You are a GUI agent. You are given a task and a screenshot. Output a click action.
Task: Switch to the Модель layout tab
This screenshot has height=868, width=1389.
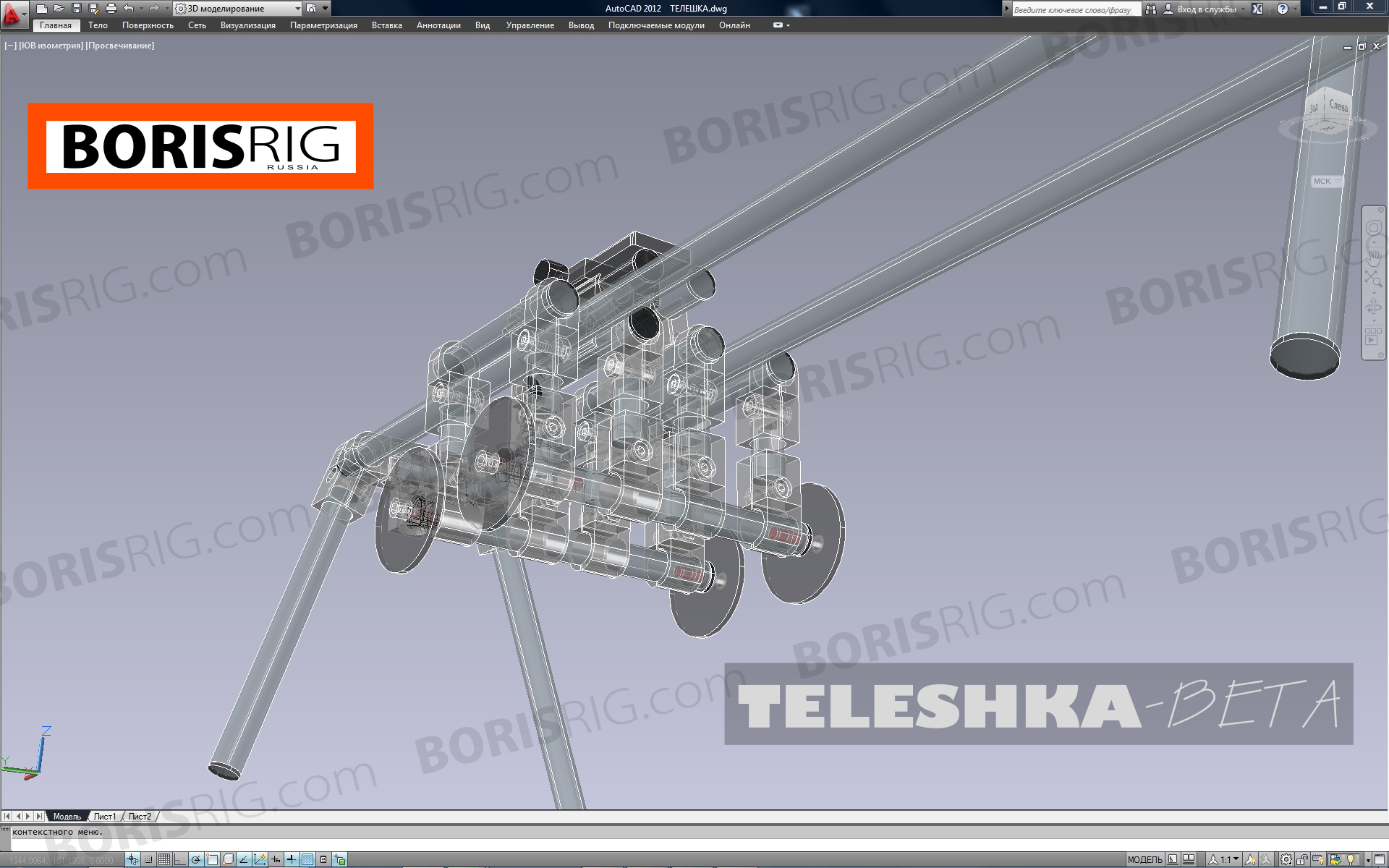[67, 816]
